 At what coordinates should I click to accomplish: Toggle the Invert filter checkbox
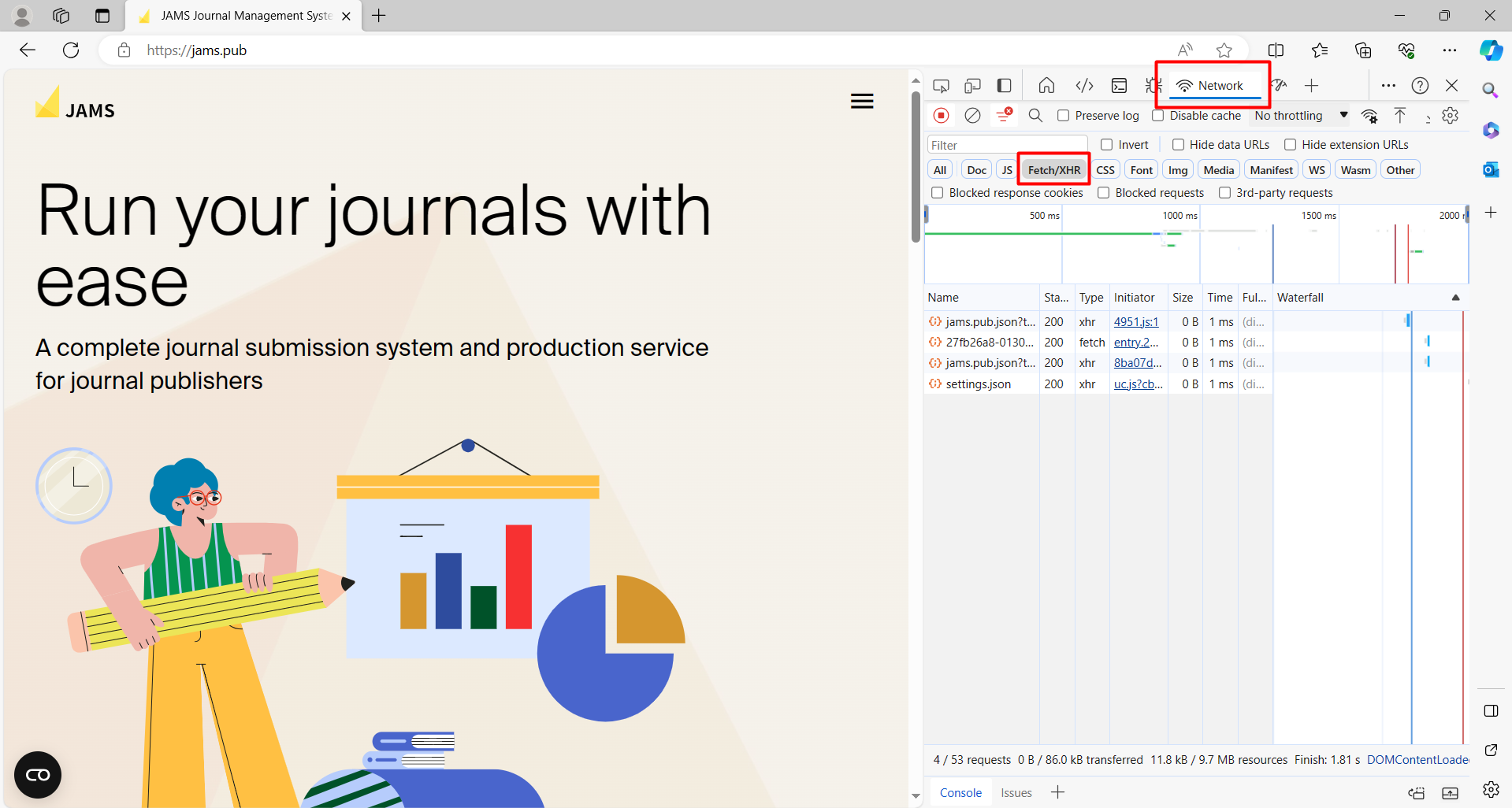[1106, 145]
